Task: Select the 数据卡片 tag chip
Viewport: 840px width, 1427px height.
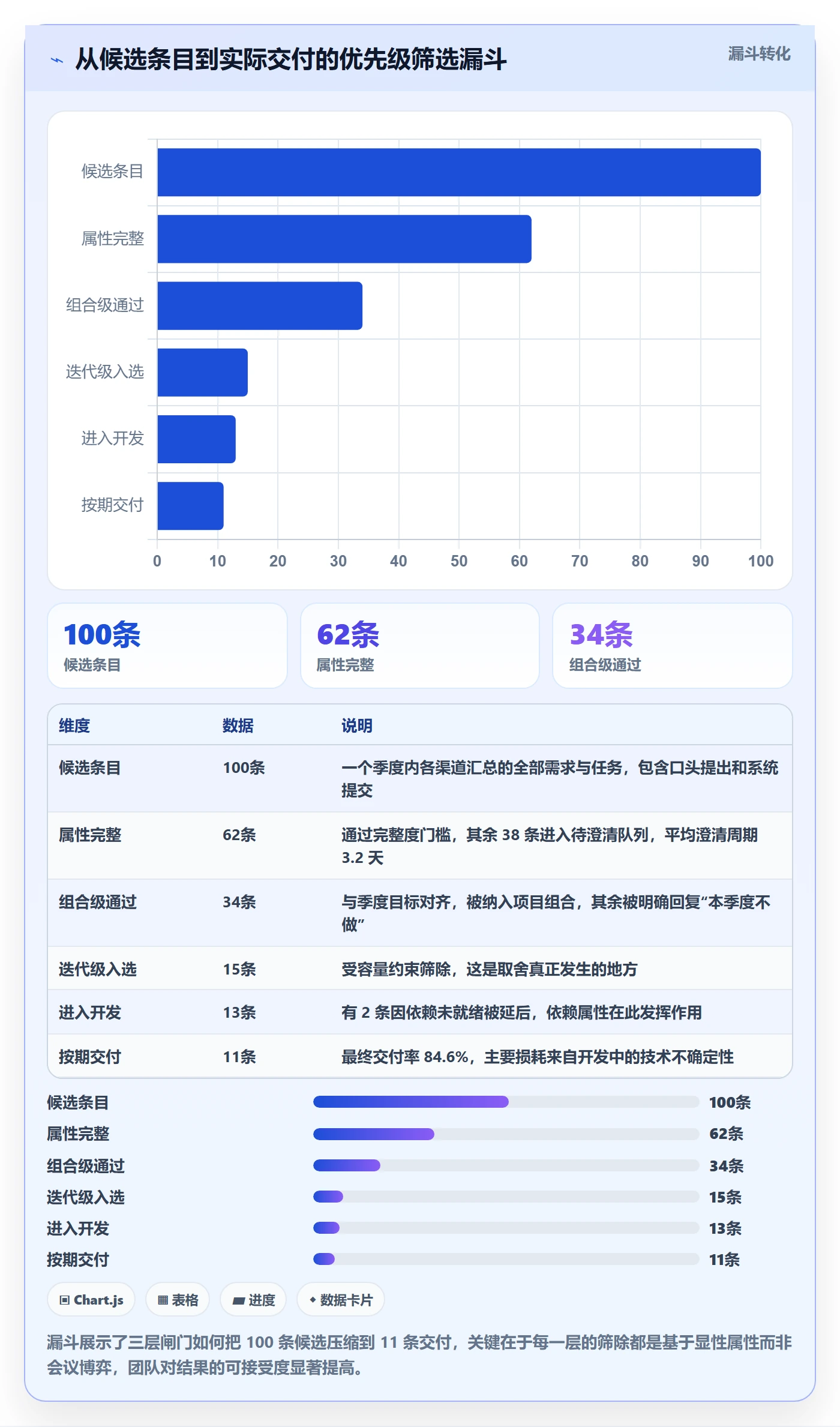Action: tap(341, 1299)
